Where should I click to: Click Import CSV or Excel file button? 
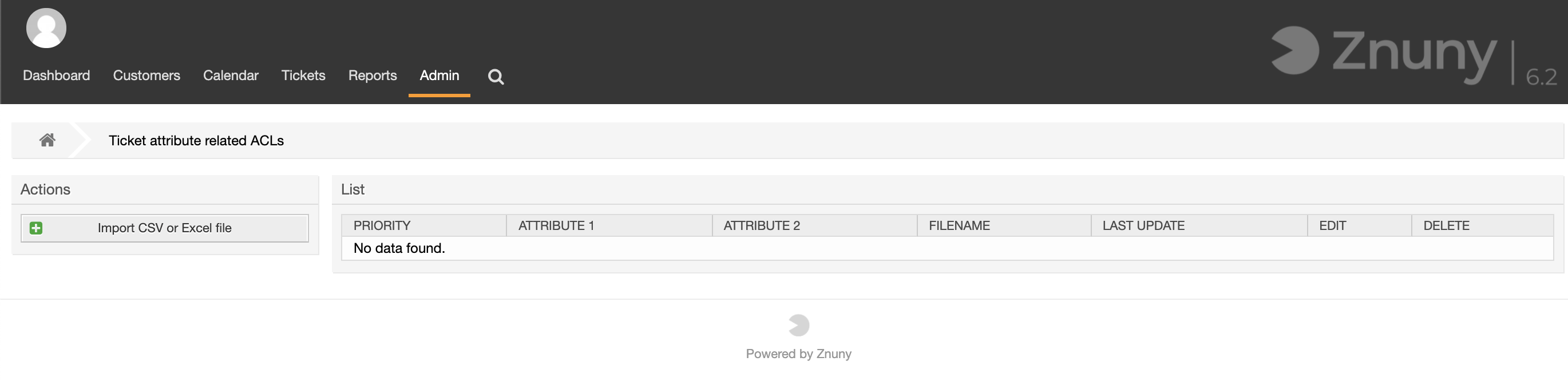(164, 228)
